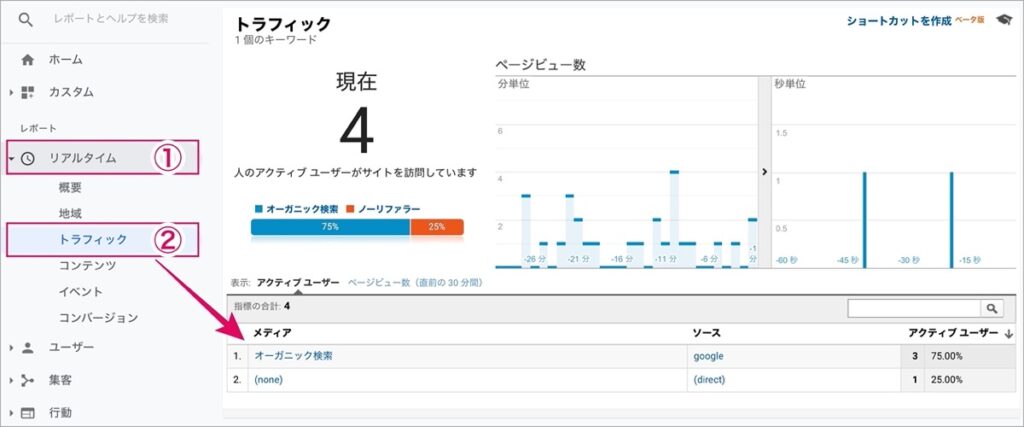Click the ユーザー person icon
This screenshot has width=1024, height=427.
point(27,347)
